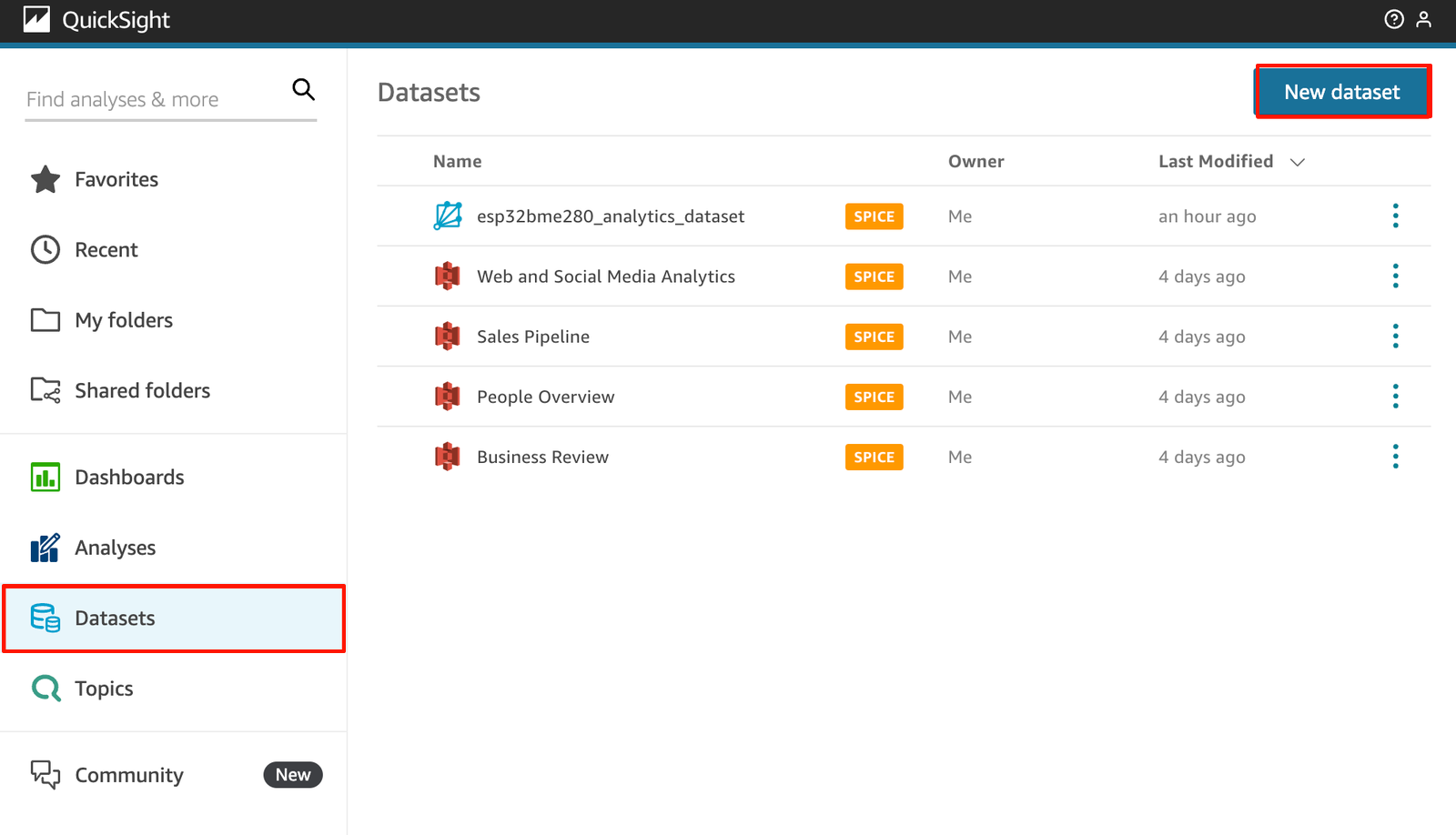Click the QuickSight logo icon

coord(36,19)
